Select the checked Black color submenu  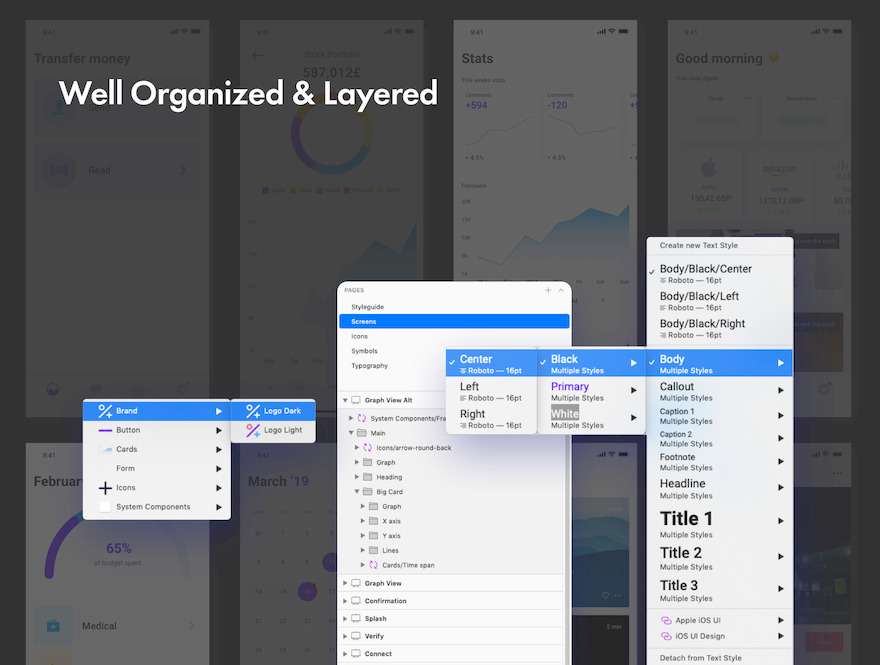pyautogui.click(x=591, y=363)
